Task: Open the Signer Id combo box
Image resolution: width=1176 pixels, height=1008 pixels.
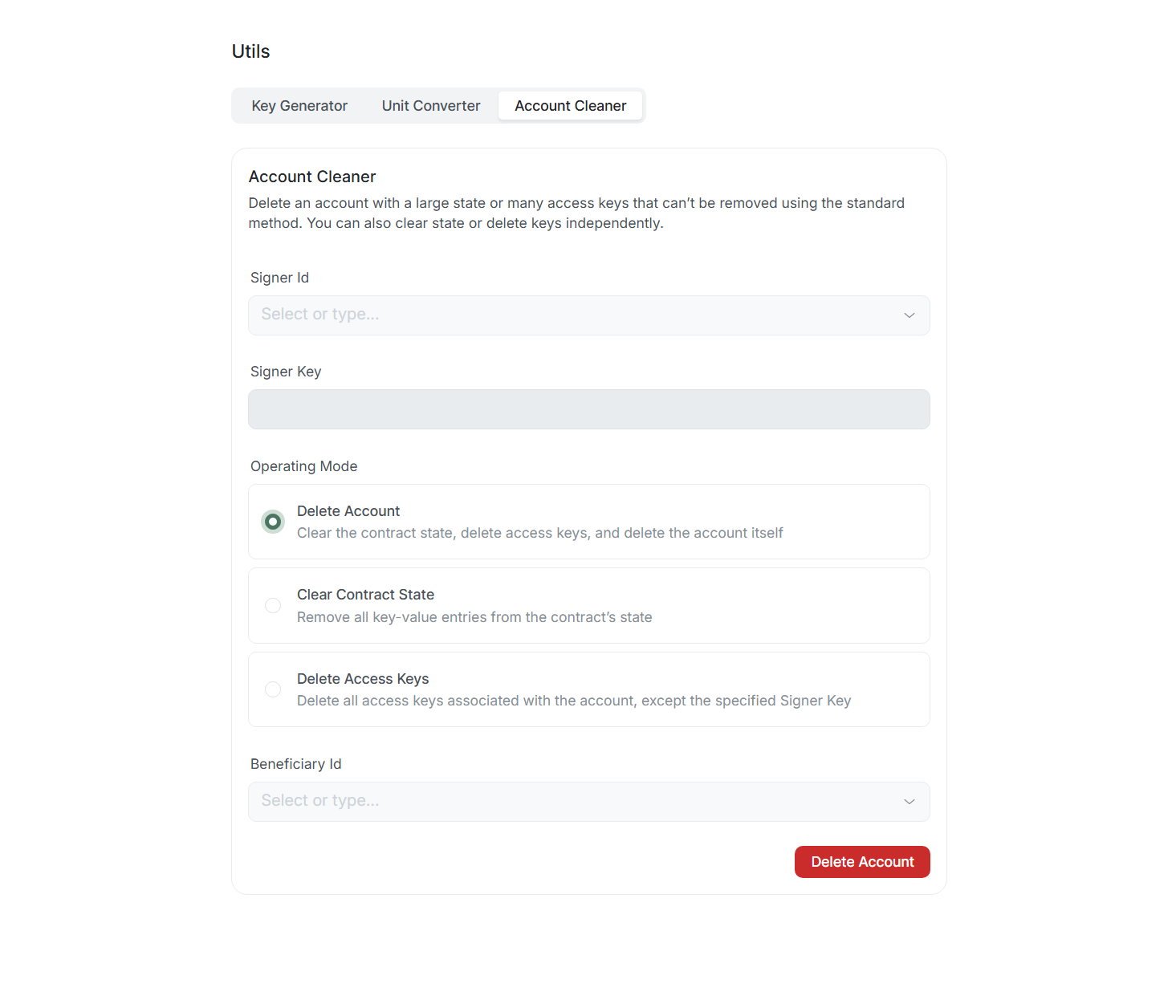Action: coord(578,315)
